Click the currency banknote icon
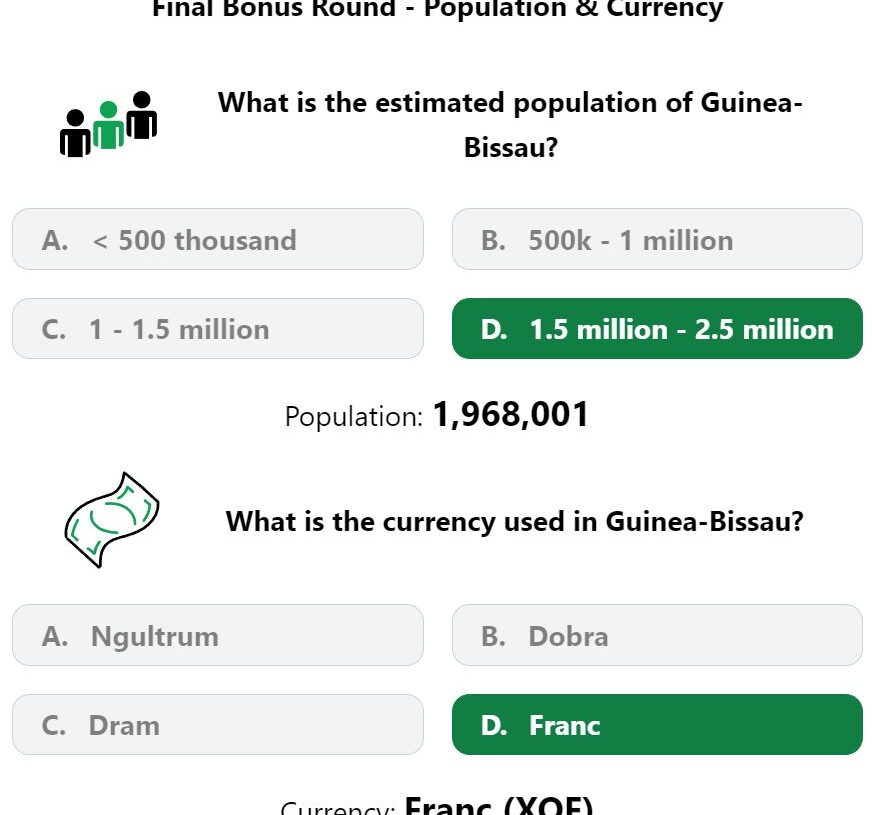872x815 pixels. pos(112,520)
